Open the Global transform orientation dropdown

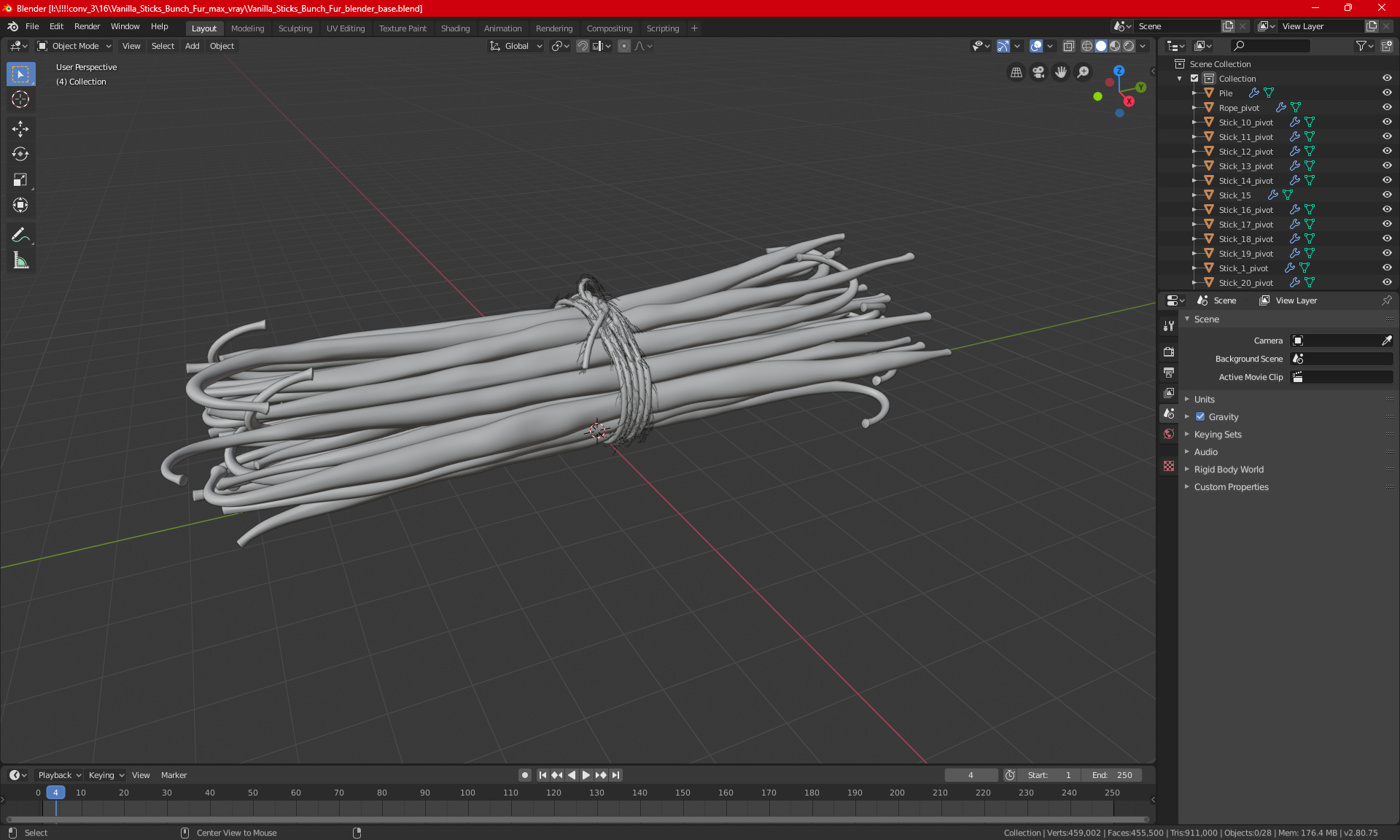coord(516,46)
